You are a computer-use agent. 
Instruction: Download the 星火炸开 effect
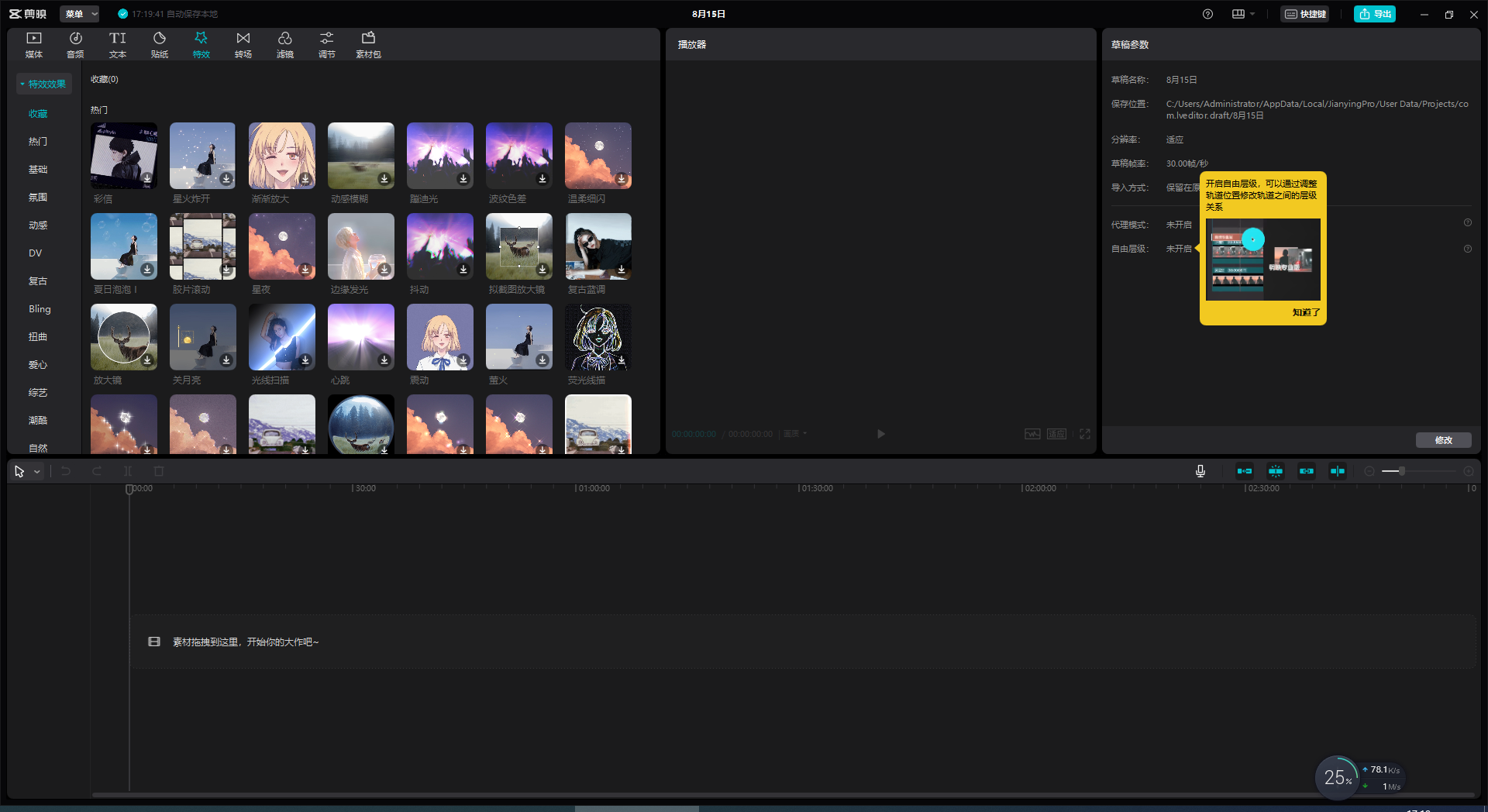(226, 179)
